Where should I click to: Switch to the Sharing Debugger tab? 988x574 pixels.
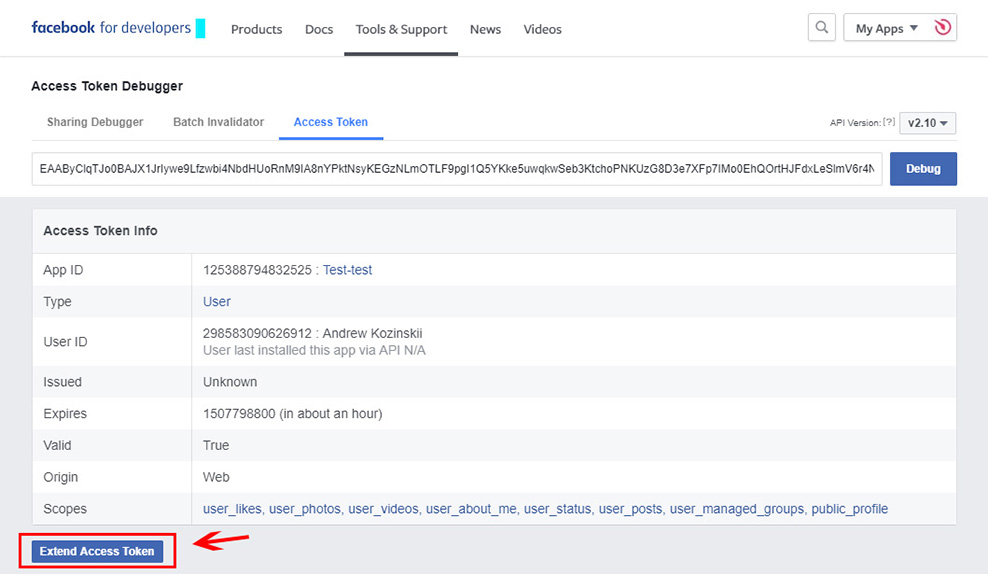click(95, 122)
